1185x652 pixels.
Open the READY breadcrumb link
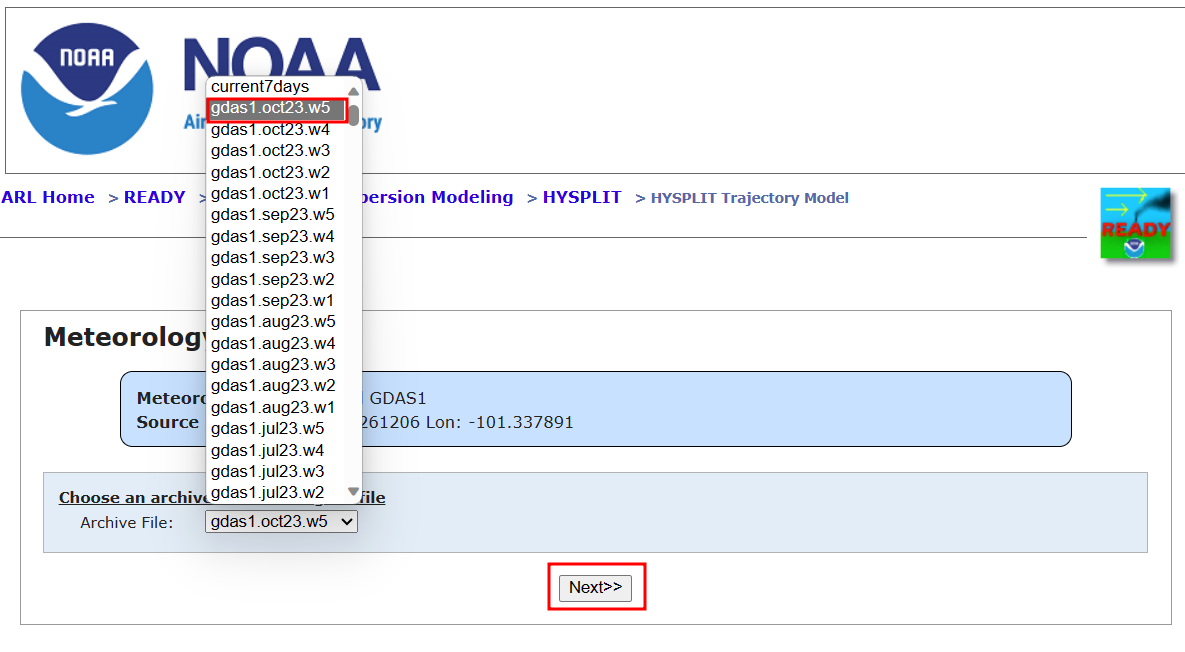pyautogui.click(x=154, y=197)
